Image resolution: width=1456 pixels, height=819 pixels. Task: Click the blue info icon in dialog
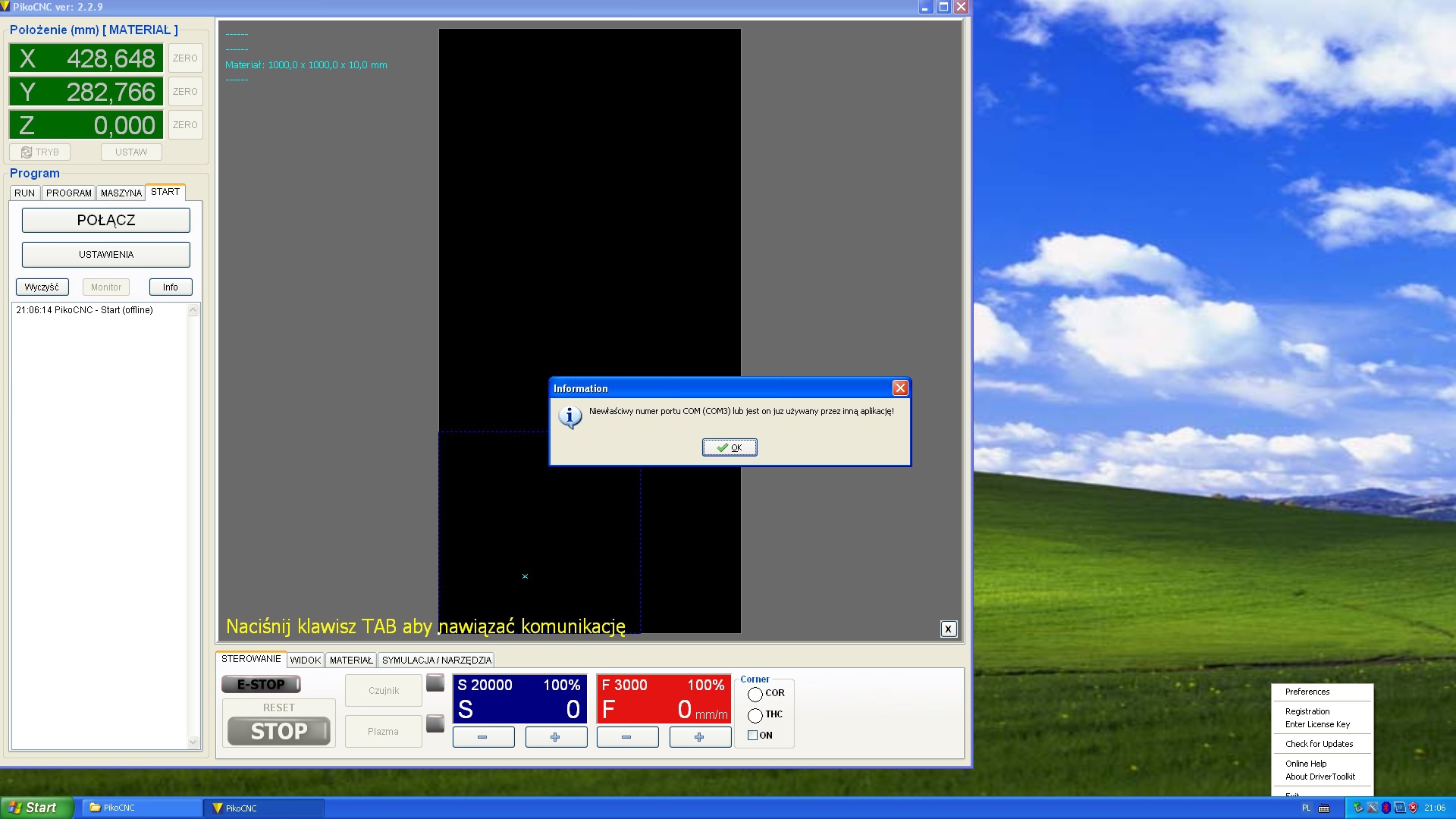click(570, 417)
